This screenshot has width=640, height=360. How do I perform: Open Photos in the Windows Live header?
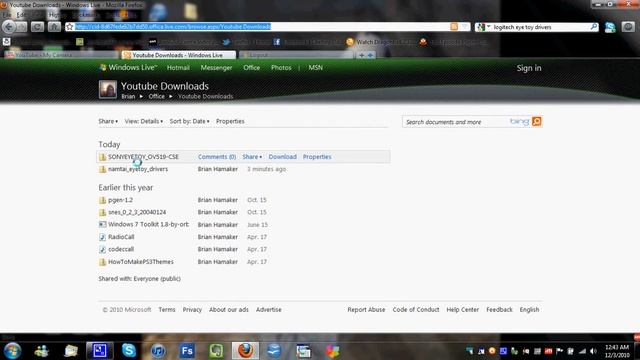[281, 68]
